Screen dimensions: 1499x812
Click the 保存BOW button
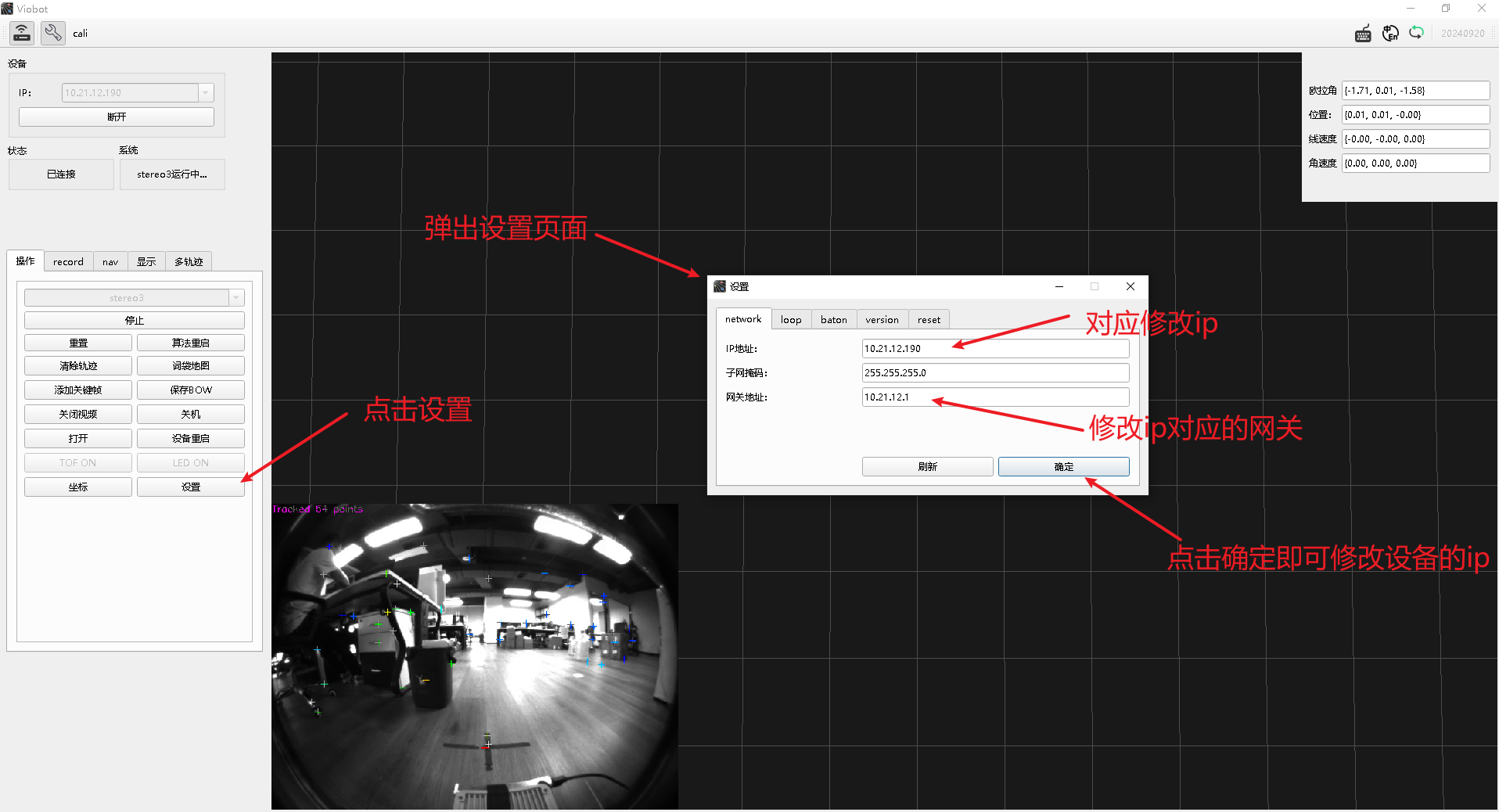191,390
